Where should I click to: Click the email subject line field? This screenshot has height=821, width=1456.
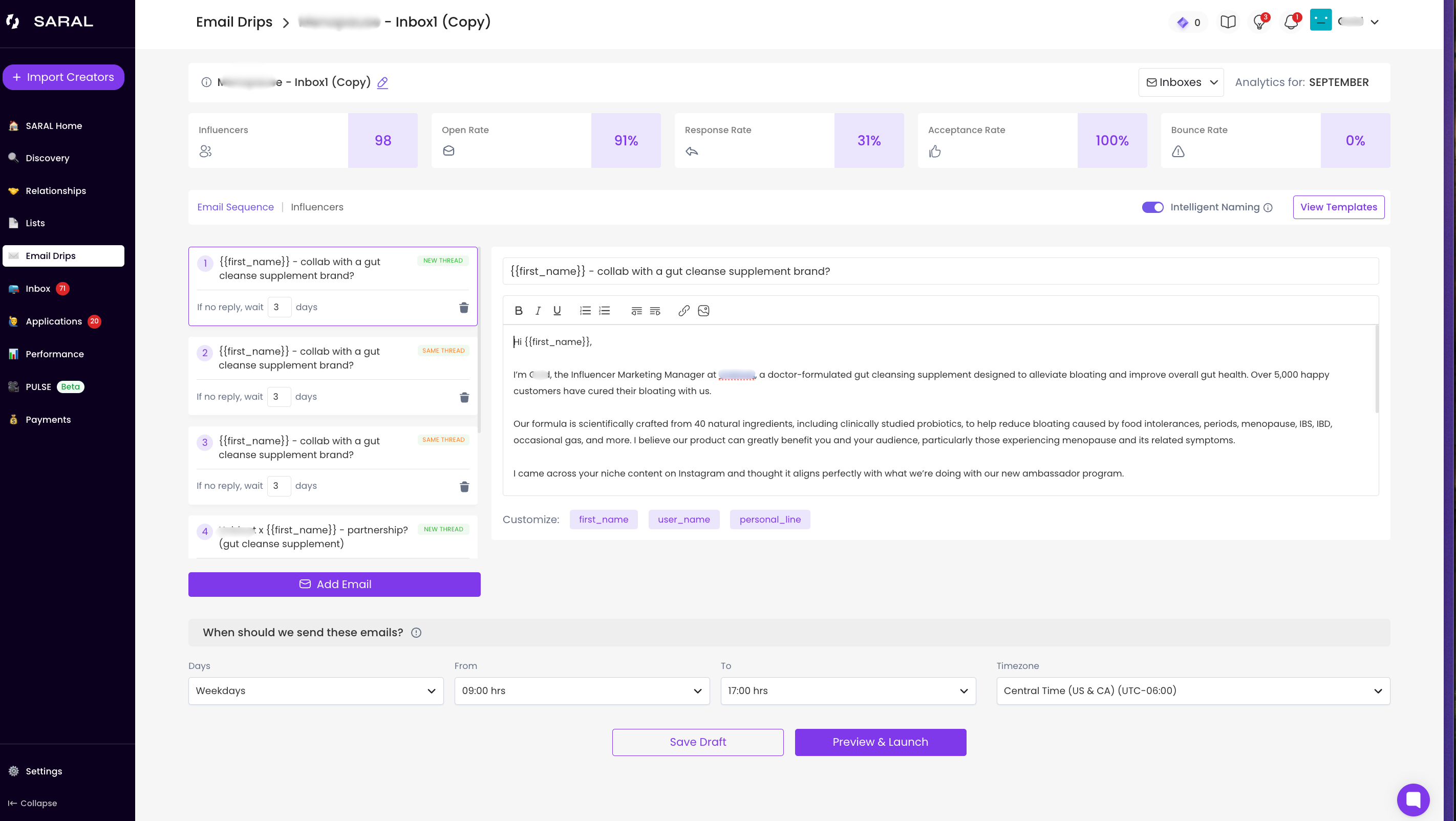pos(940,271)
